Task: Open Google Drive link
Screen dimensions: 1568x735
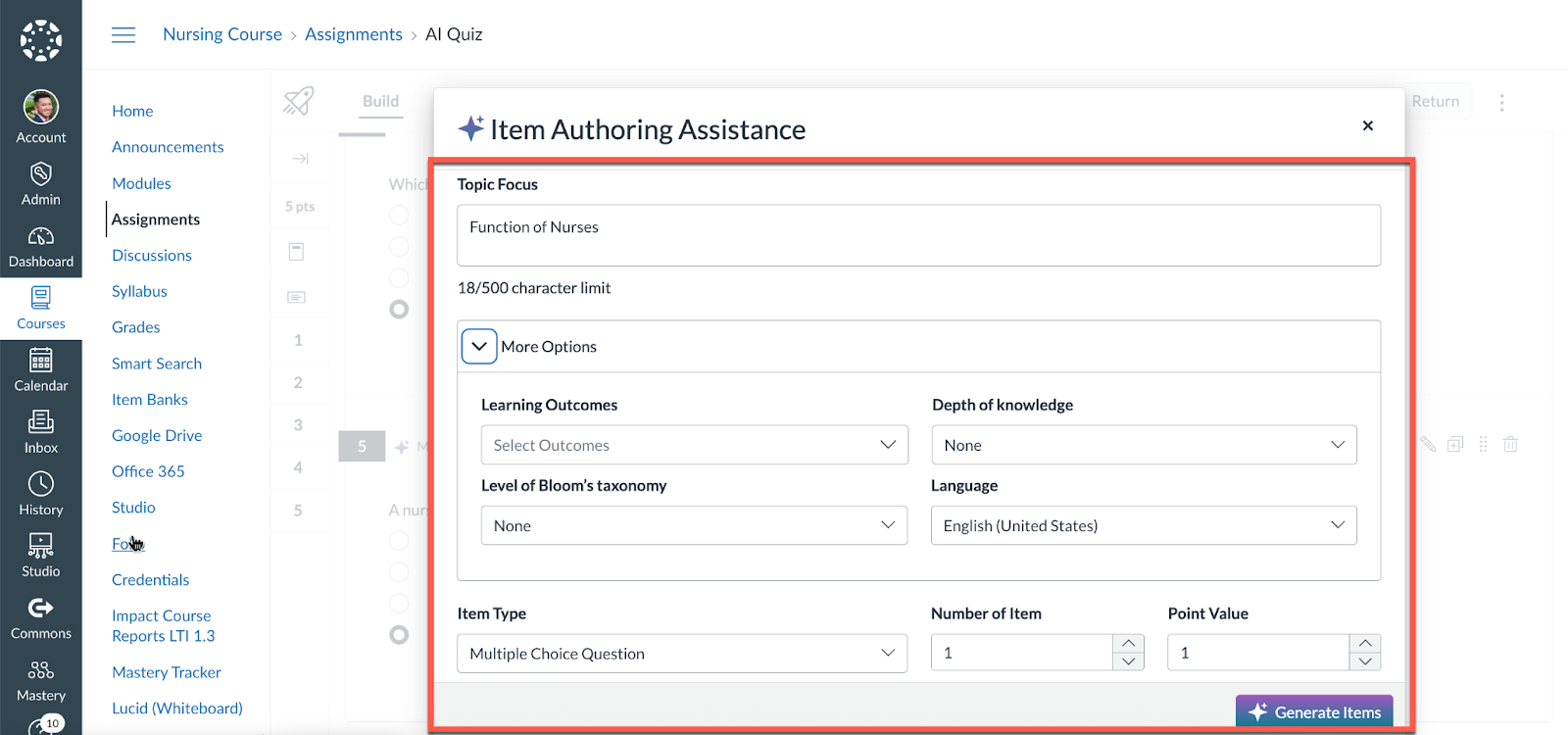Action: coord(157,435)
